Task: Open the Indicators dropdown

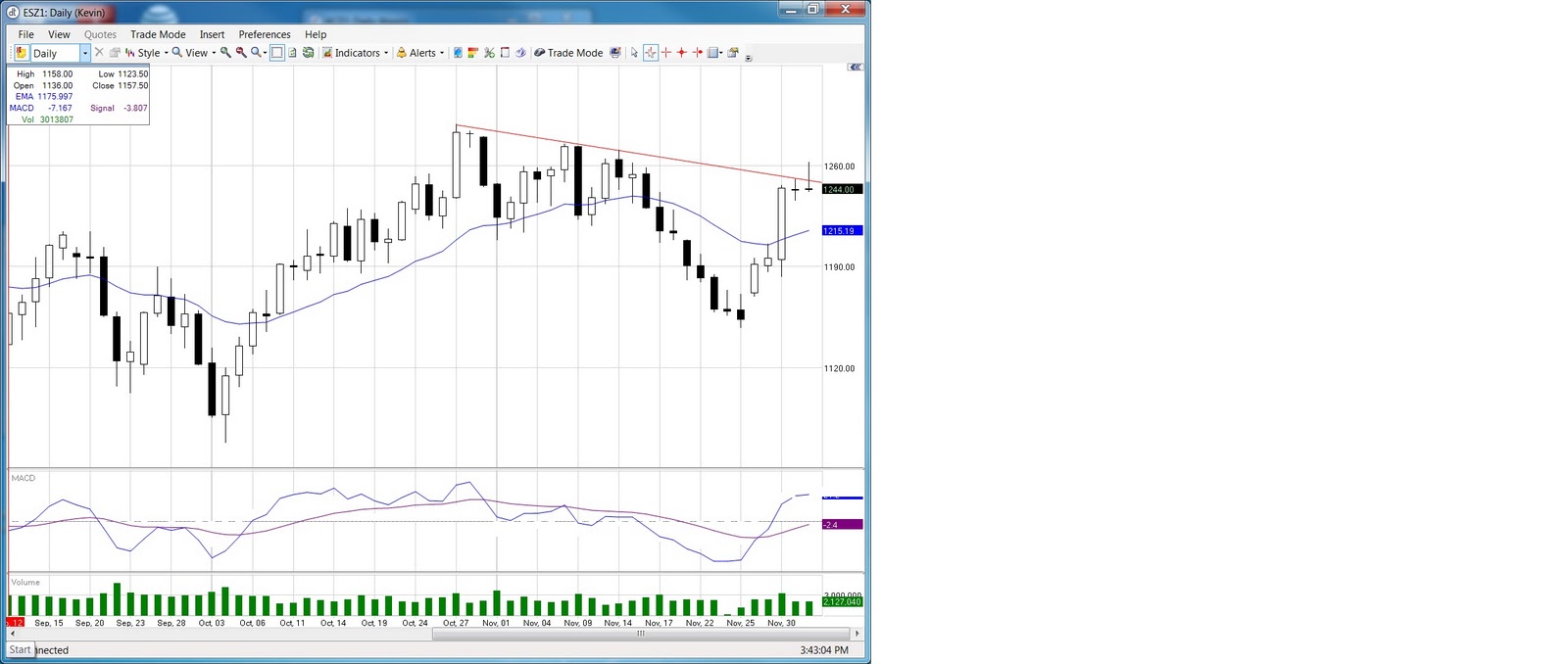Action: tap(356, 53)
